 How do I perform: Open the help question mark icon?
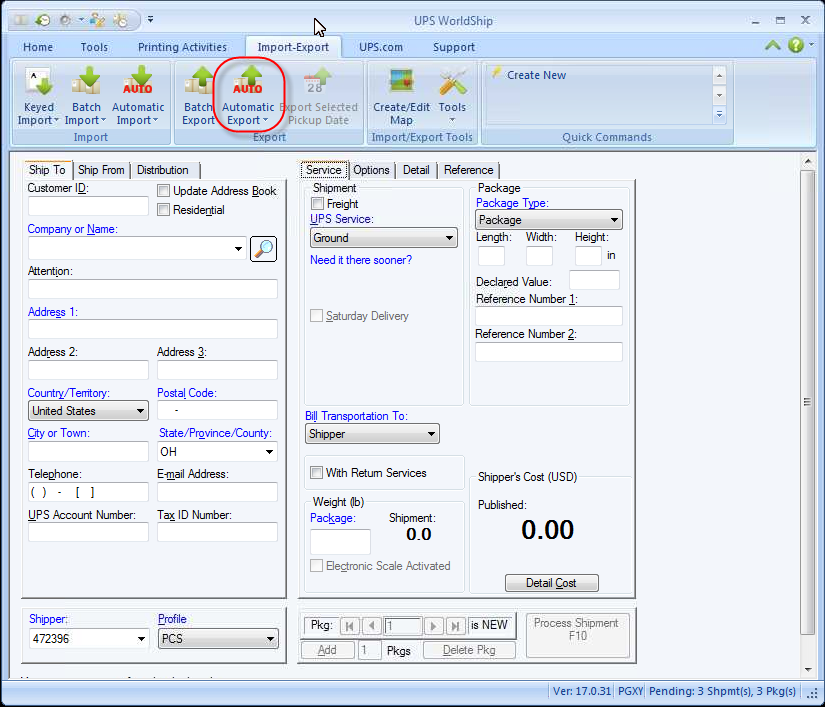click(796, 45)
